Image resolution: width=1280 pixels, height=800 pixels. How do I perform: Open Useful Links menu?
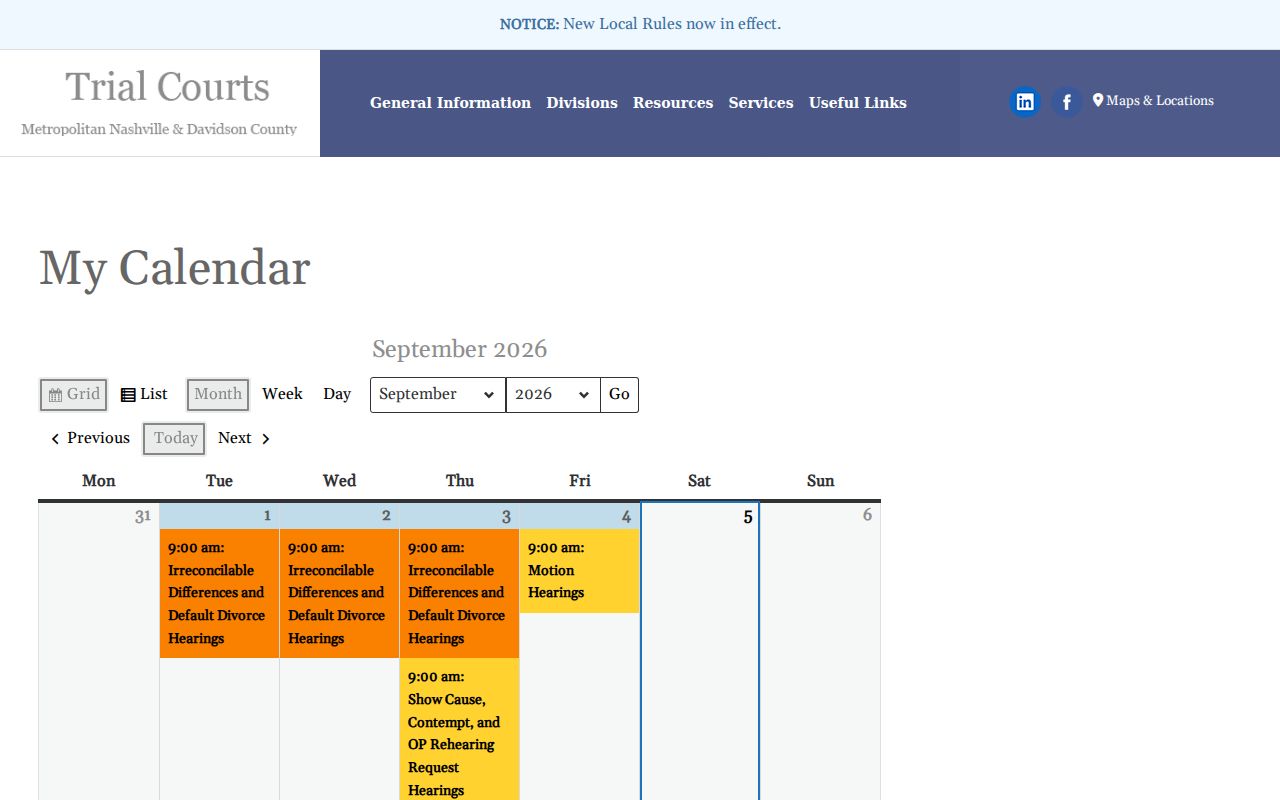point(858,103)
